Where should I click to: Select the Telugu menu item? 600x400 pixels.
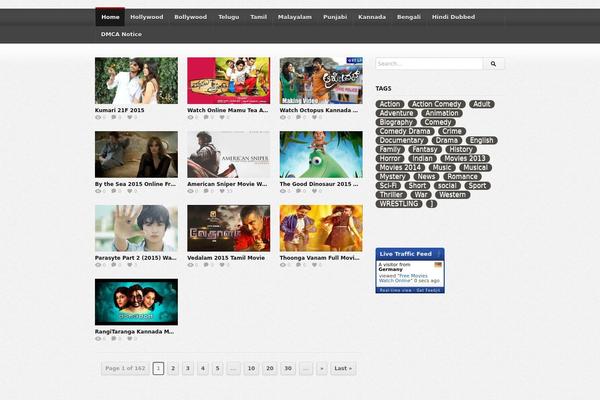(228, 17)
